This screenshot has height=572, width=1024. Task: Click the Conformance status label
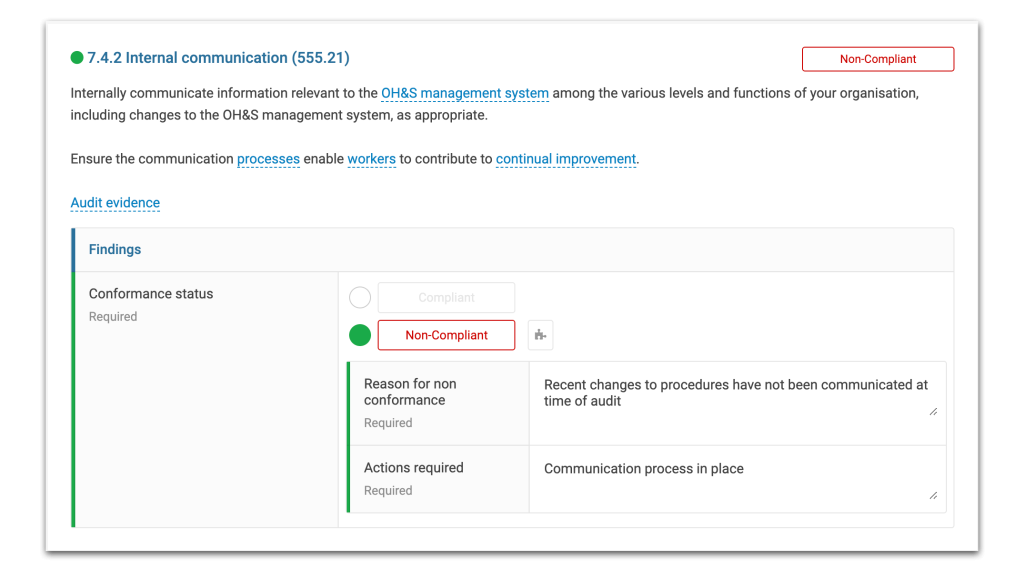(x=151, y=294)
